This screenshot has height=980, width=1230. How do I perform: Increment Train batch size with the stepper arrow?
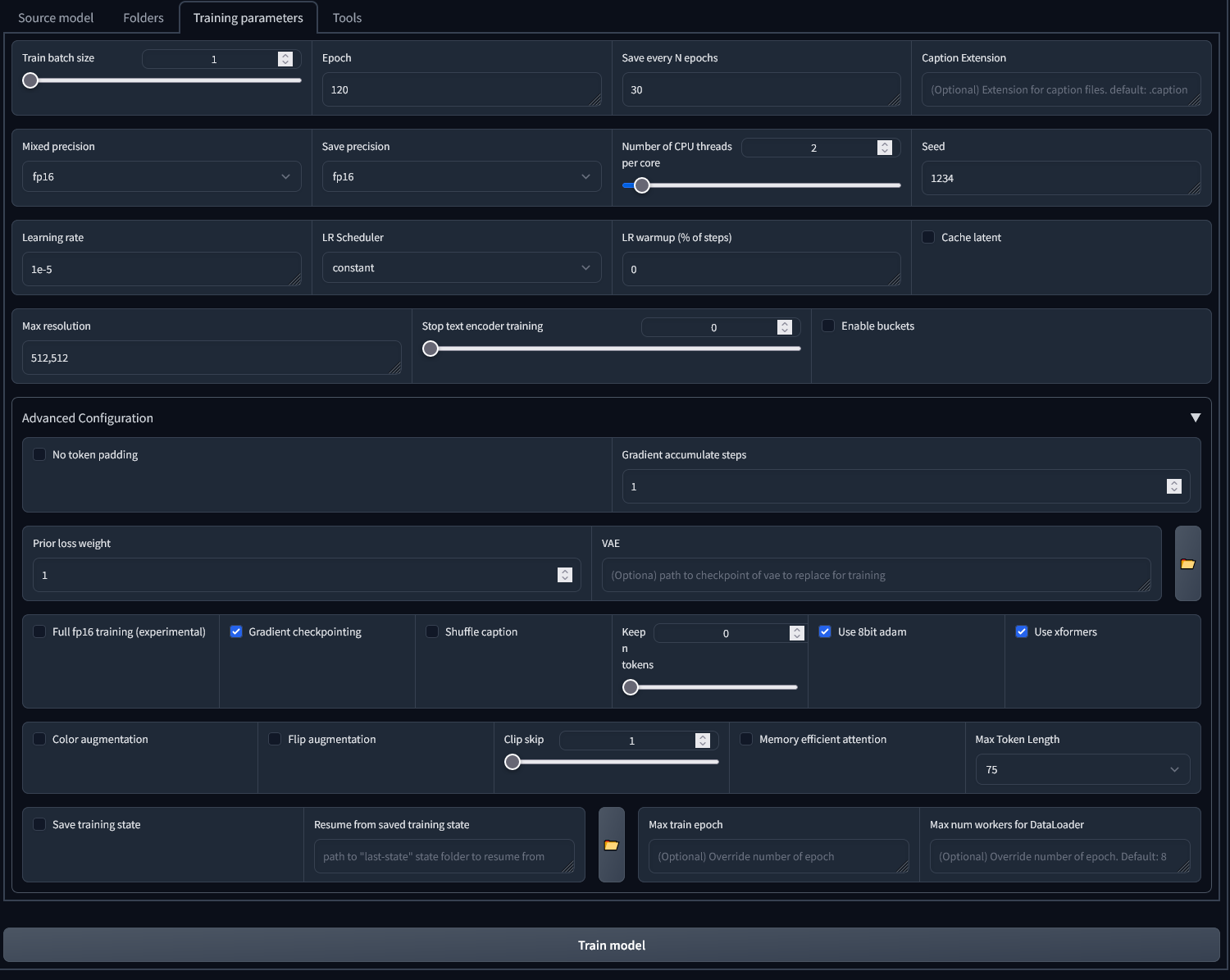pos(285,56)
